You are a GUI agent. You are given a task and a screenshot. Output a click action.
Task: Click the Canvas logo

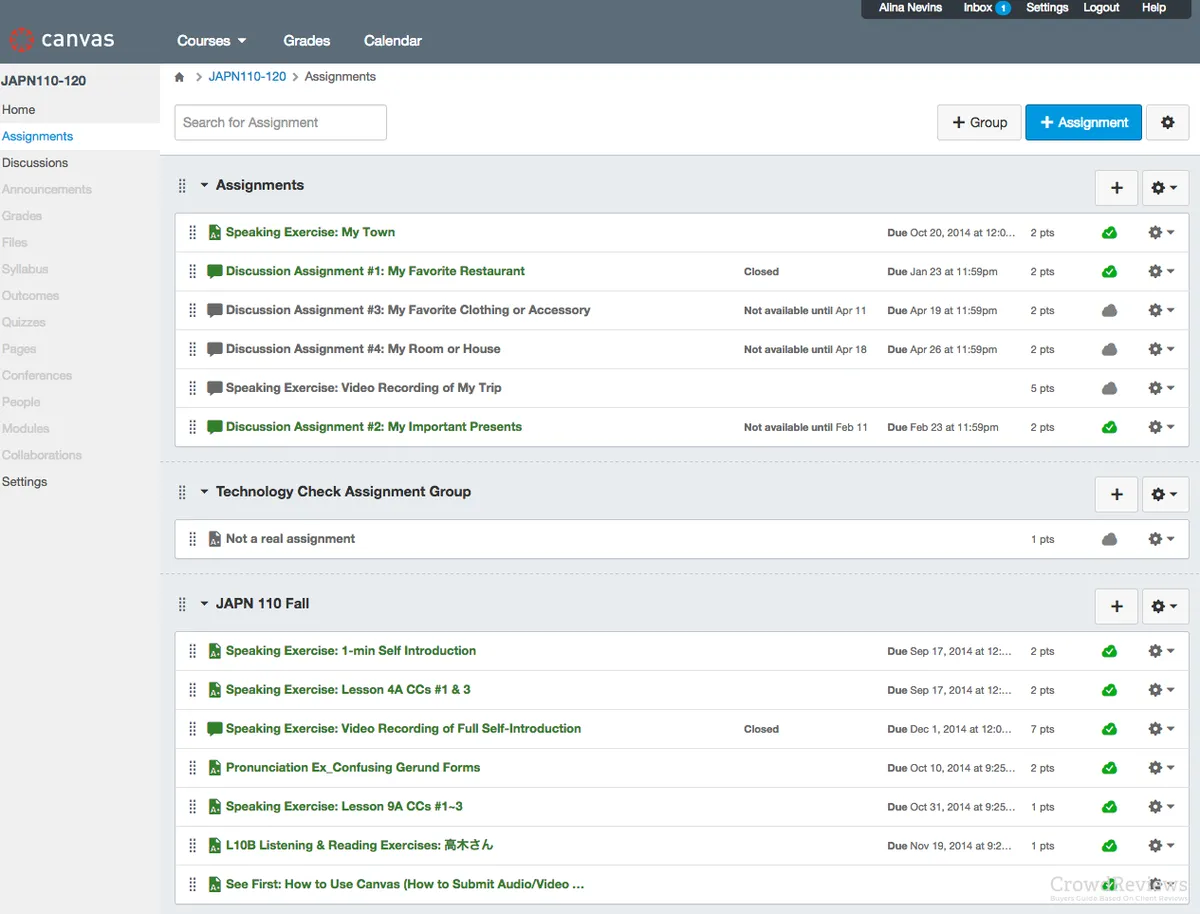62,40
